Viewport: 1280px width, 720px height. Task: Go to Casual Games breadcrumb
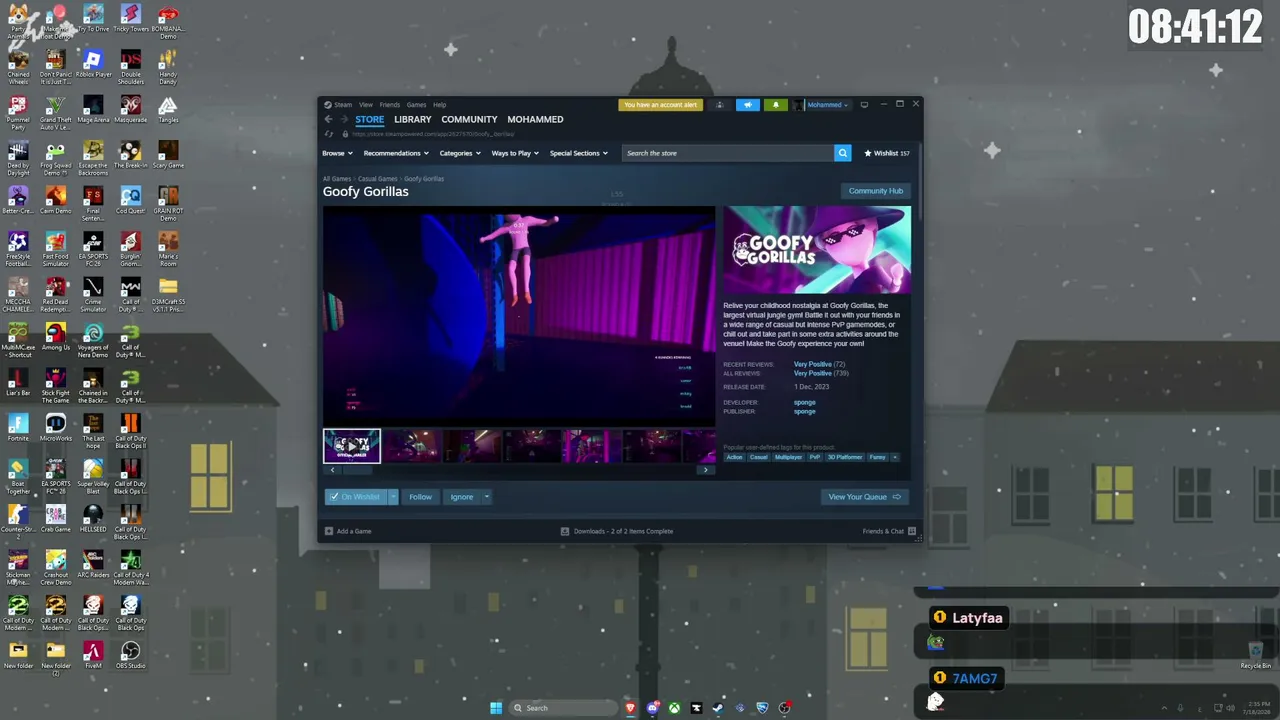[x=378, y=179]
